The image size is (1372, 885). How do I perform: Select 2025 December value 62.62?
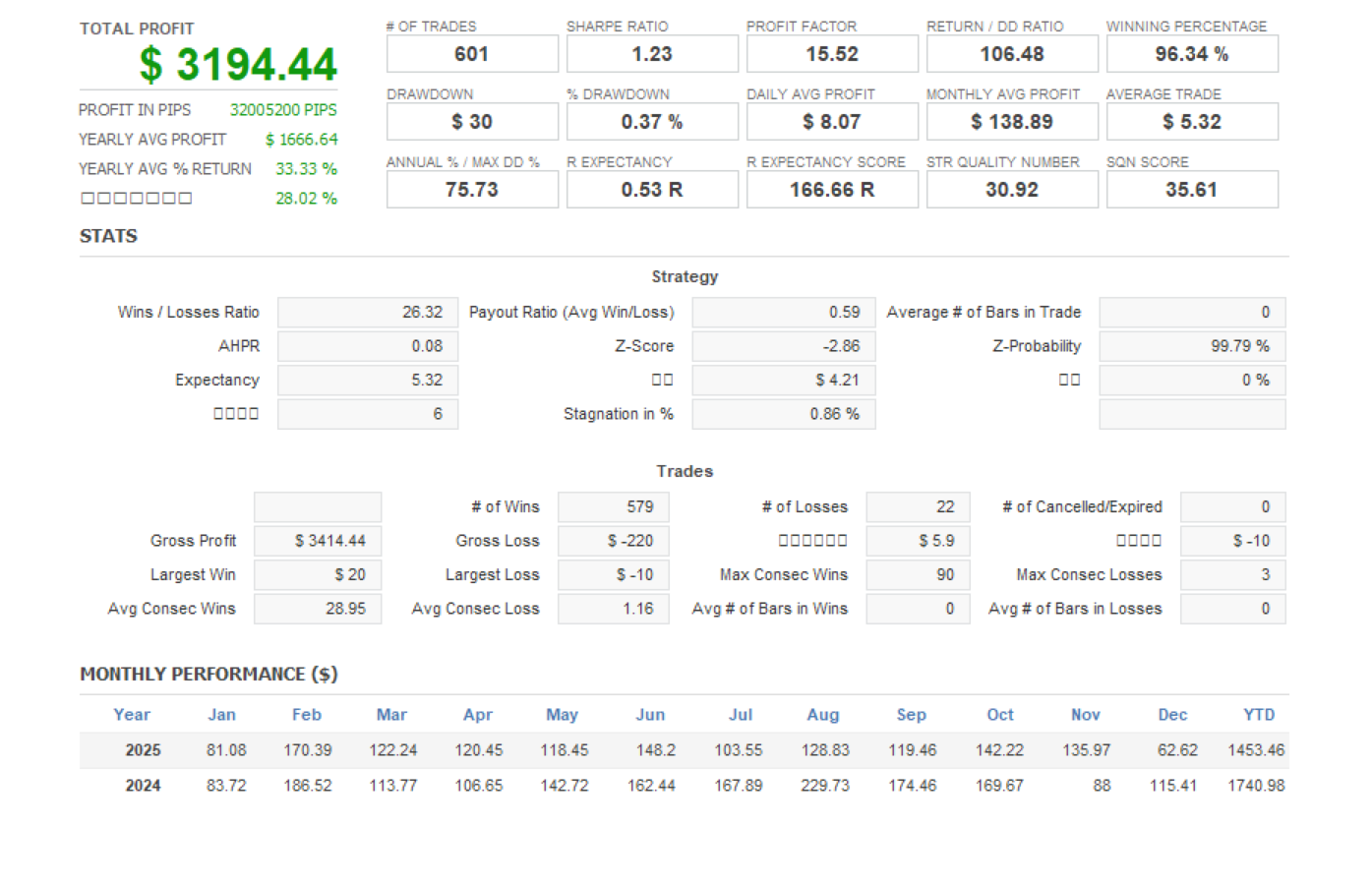click(x=1177, y=750)
